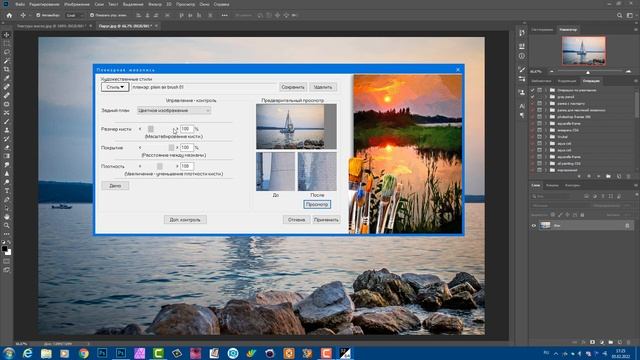Open the Search icon at top right

620,16
